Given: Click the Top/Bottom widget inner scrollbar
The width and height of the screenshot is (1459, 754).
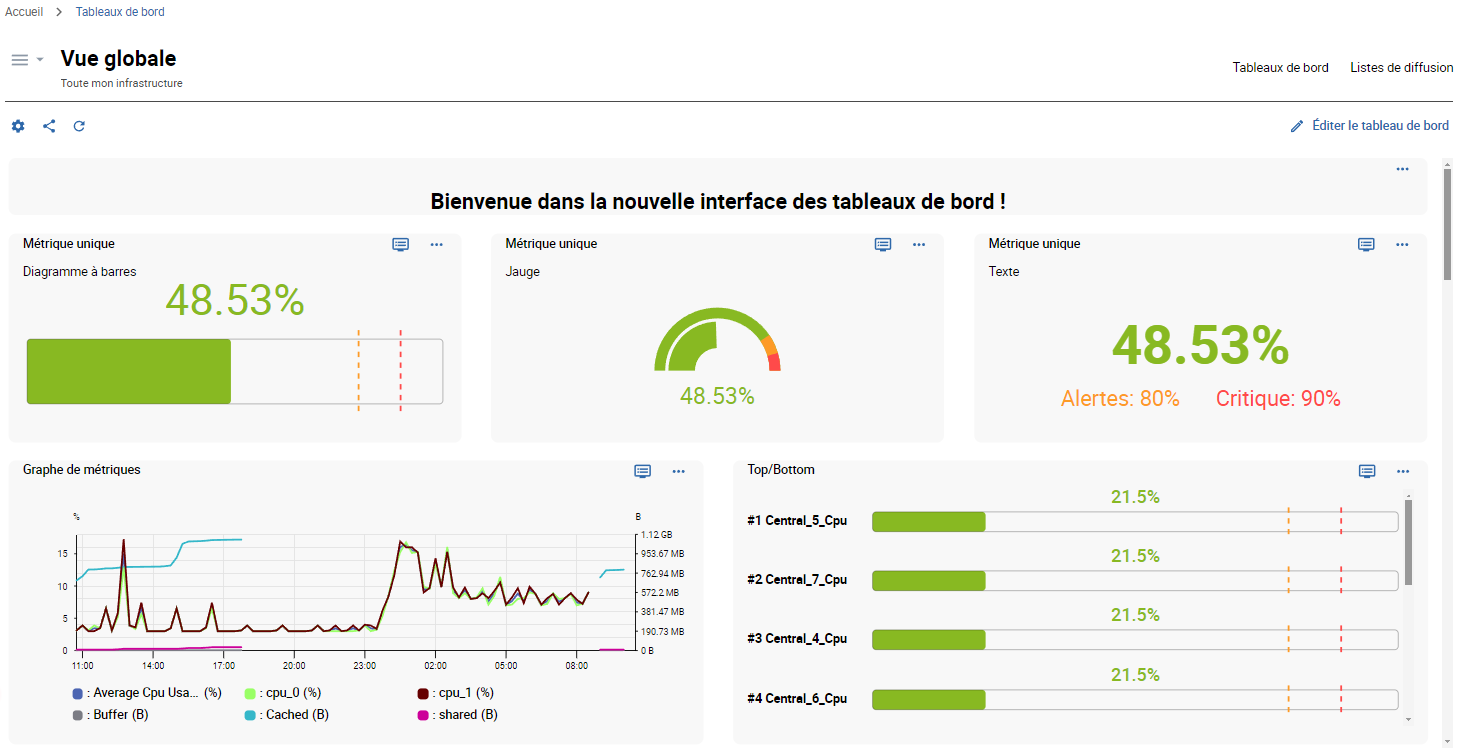Looking at the screenshot, I should tap(1409, 543).
